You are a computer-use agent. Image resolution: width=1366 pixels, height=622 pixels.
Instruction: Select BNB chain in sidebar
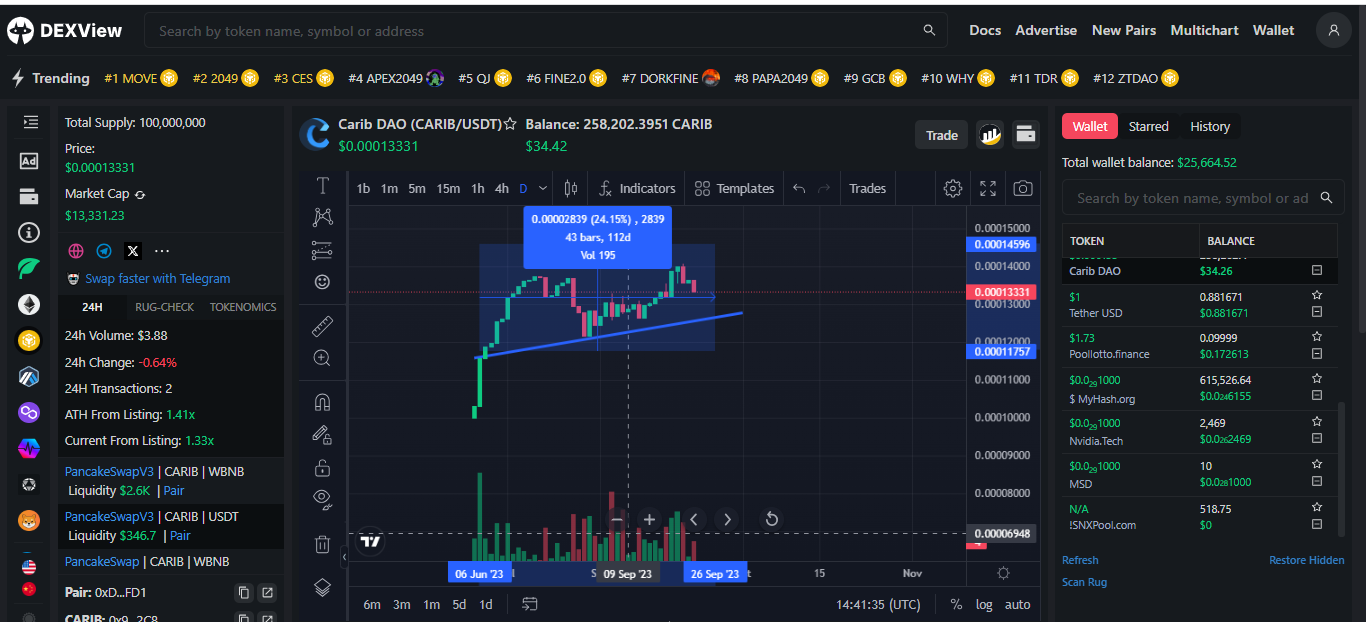[29, 341]
